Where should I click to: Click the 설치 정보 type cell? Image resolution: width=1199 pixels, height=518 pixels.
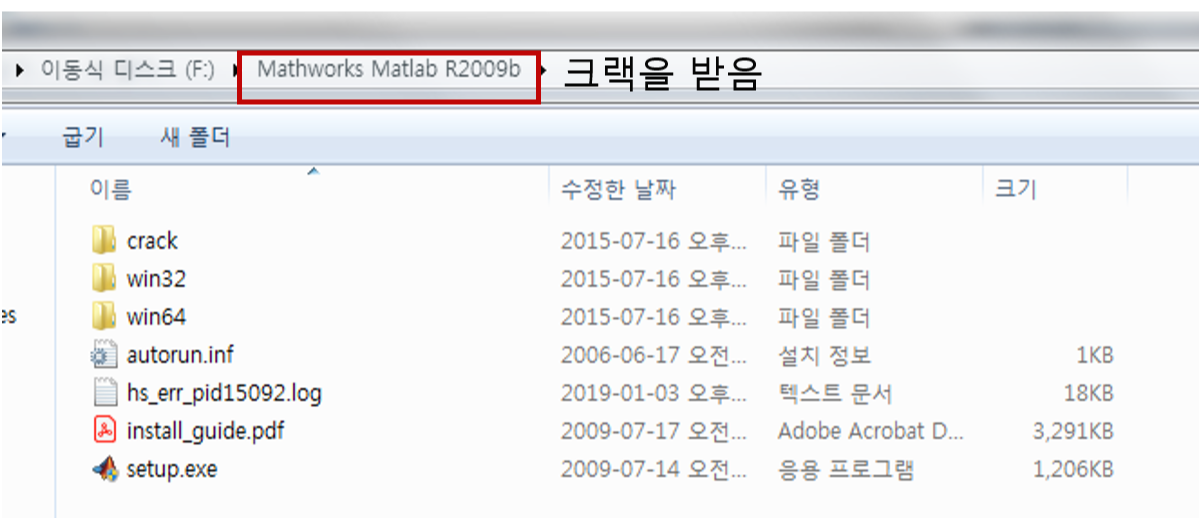click(824, 355)
